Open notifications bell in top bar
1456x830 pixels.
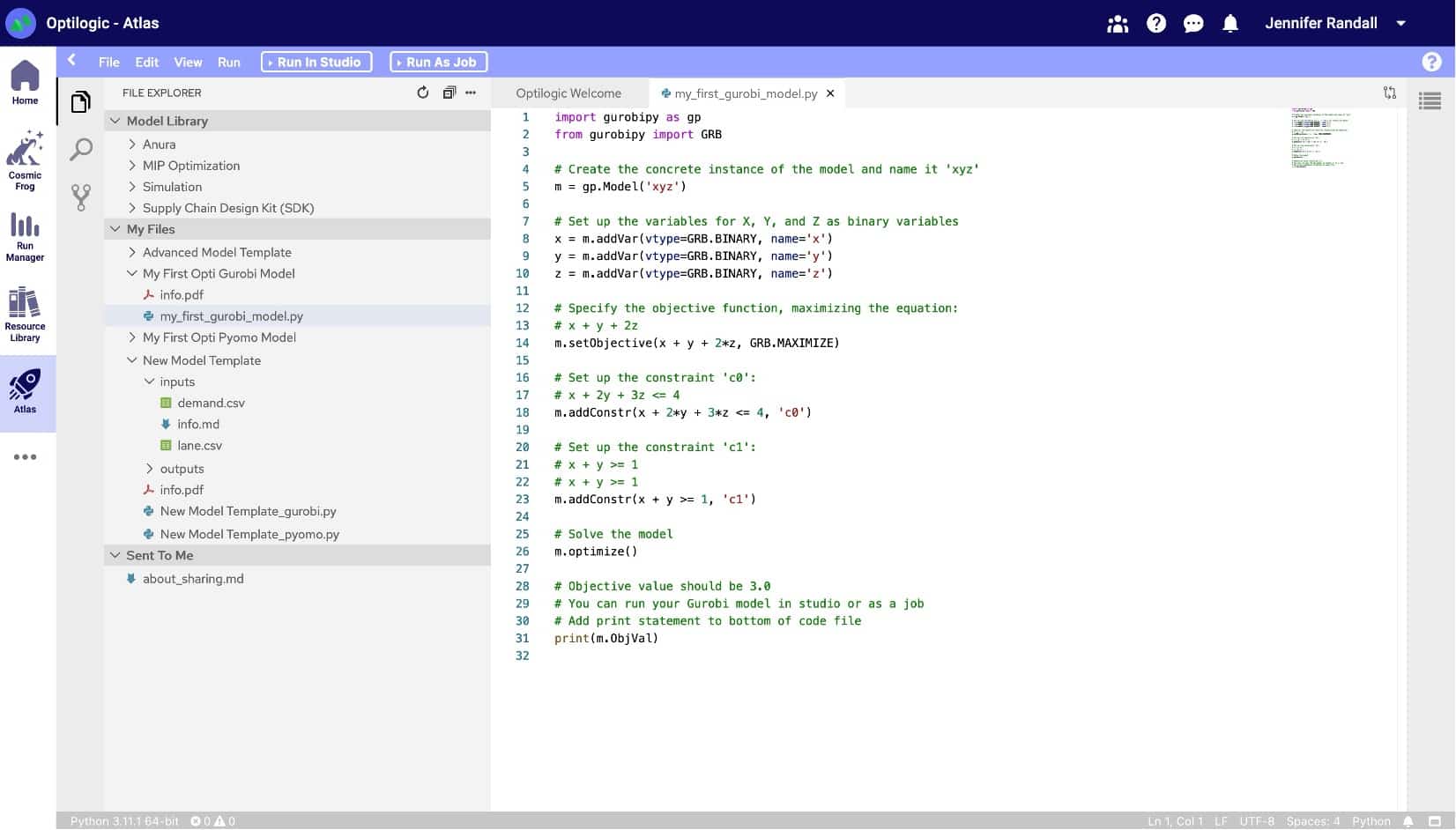(x=1230, y=24)
